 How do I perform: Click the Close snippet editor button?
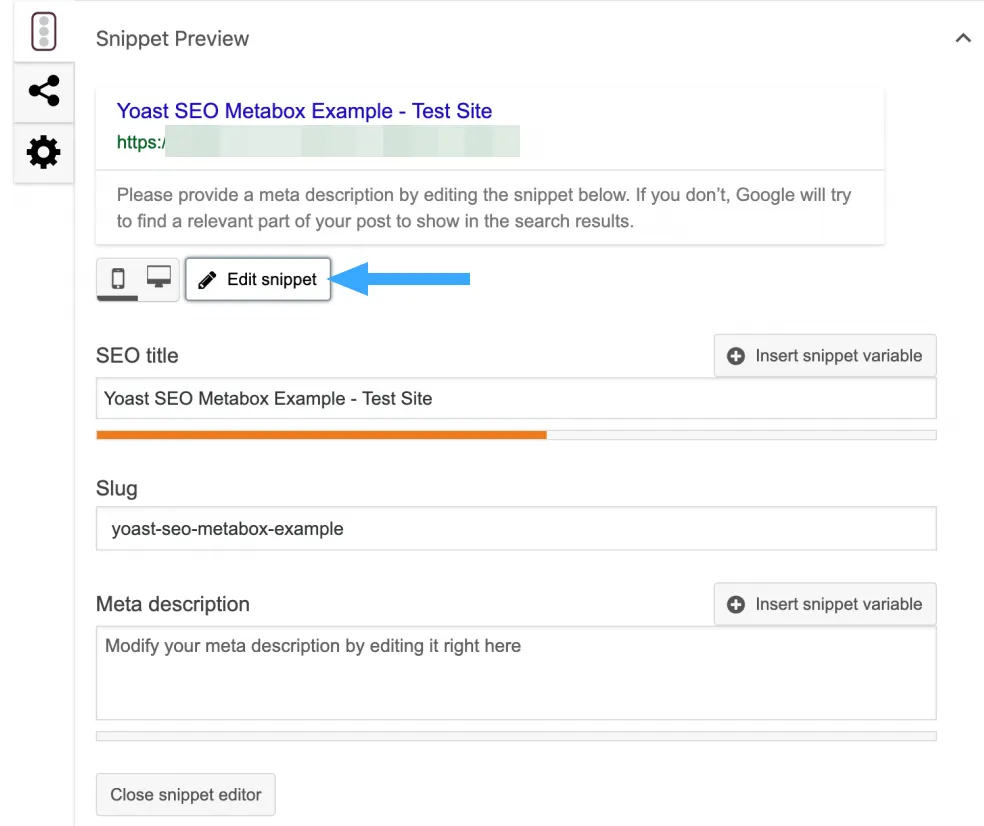click(185, 794)
